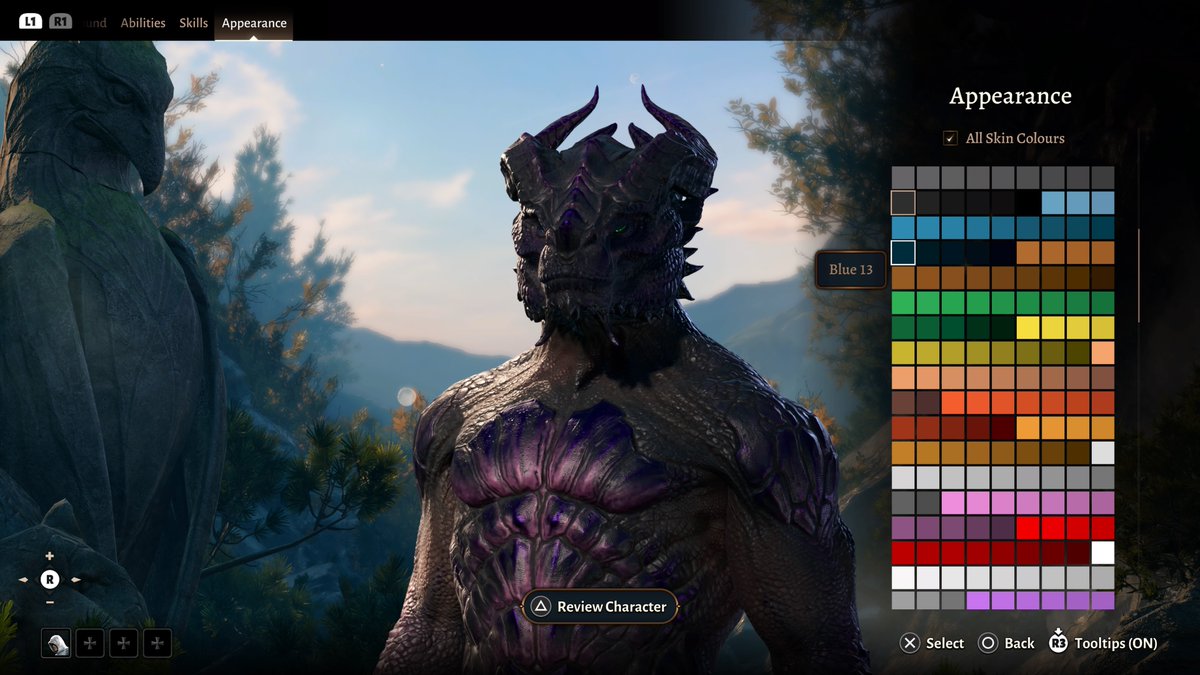
Task: Select the hooded character portrait slot
Action: coord(56,643)
